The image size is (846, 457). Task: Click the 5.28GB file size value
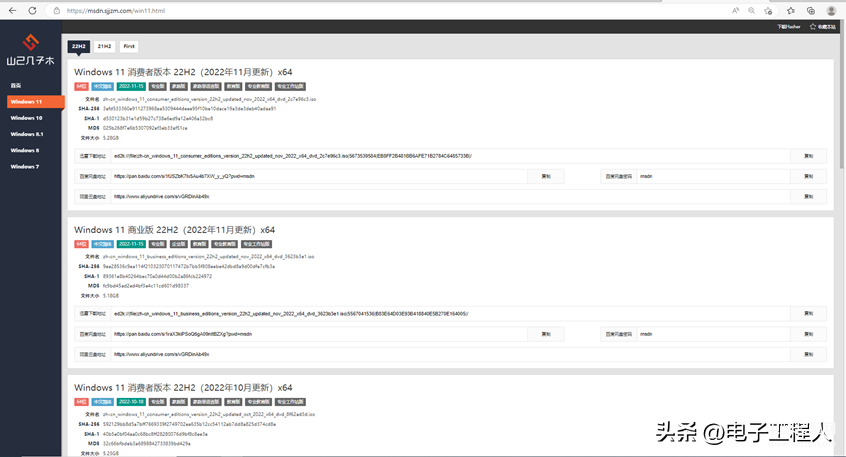click(x=111, y=138)
